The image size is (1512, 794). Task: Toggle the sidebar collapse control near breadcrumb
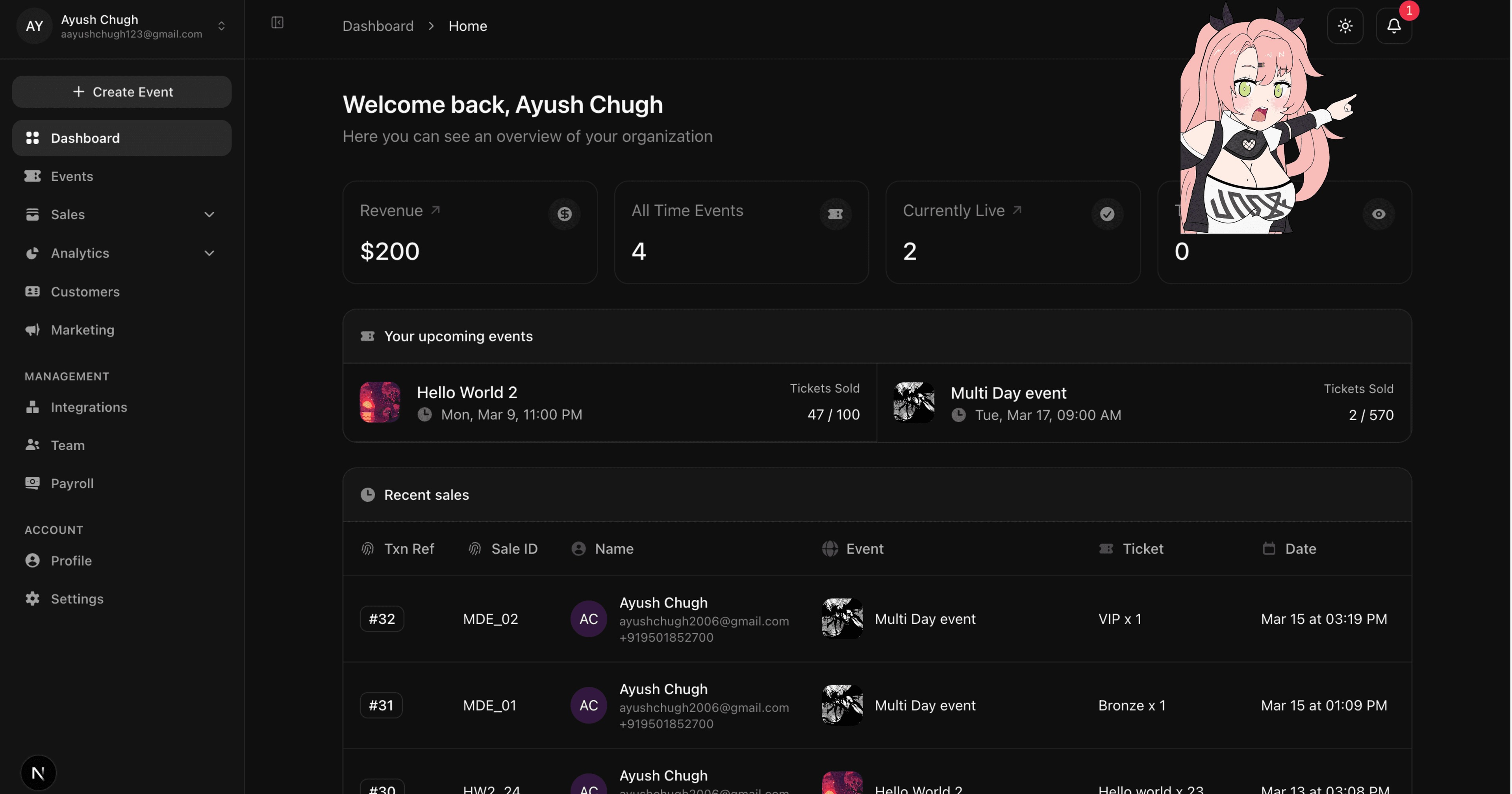click(x=277, y=23)
